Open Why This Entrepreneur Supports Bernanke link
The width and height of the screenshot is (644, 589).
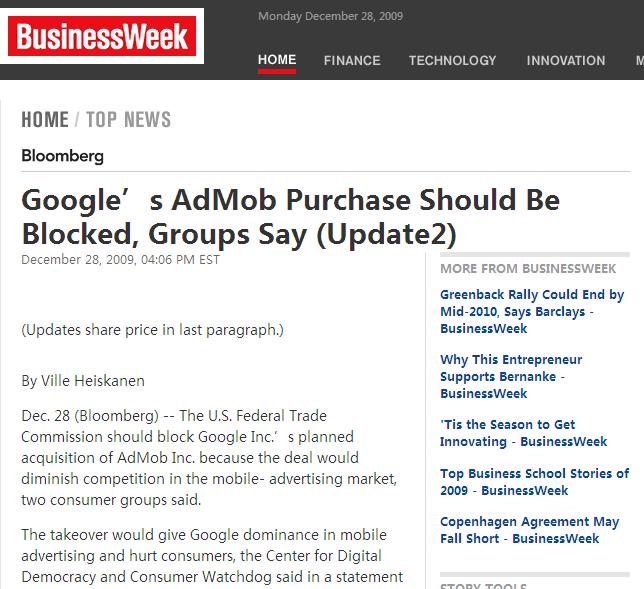pyautogui.click(x=511, y=376)
